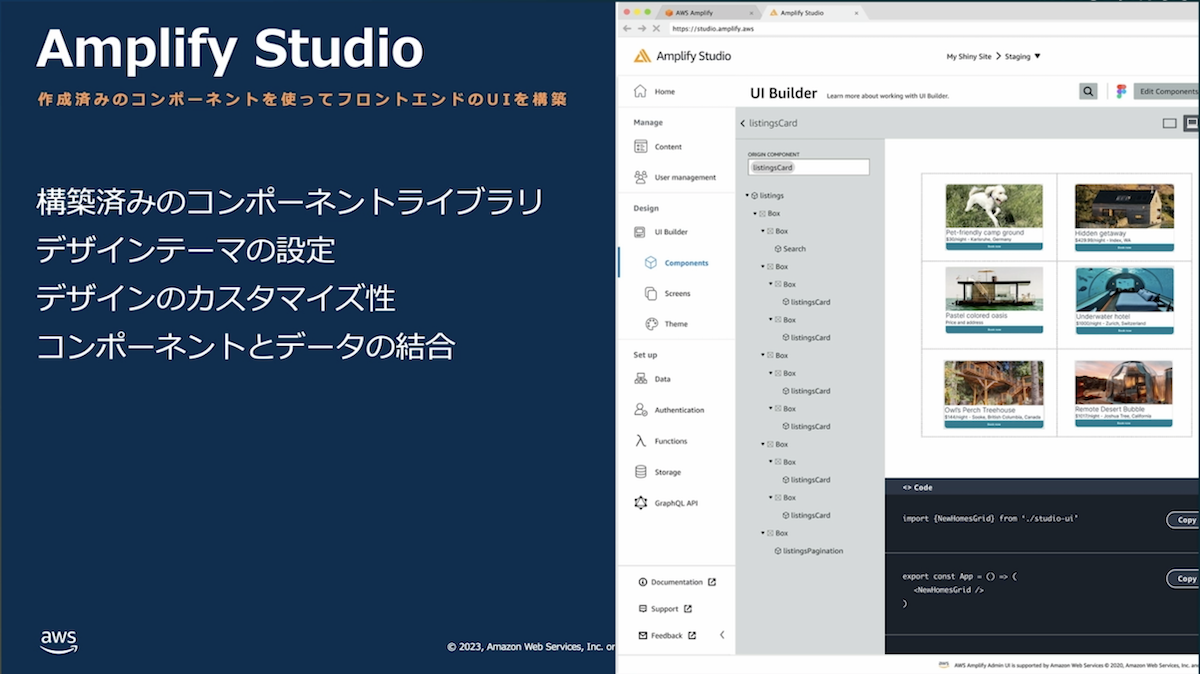Select the UI Builder sidebar icon

[x=640, y=232]
